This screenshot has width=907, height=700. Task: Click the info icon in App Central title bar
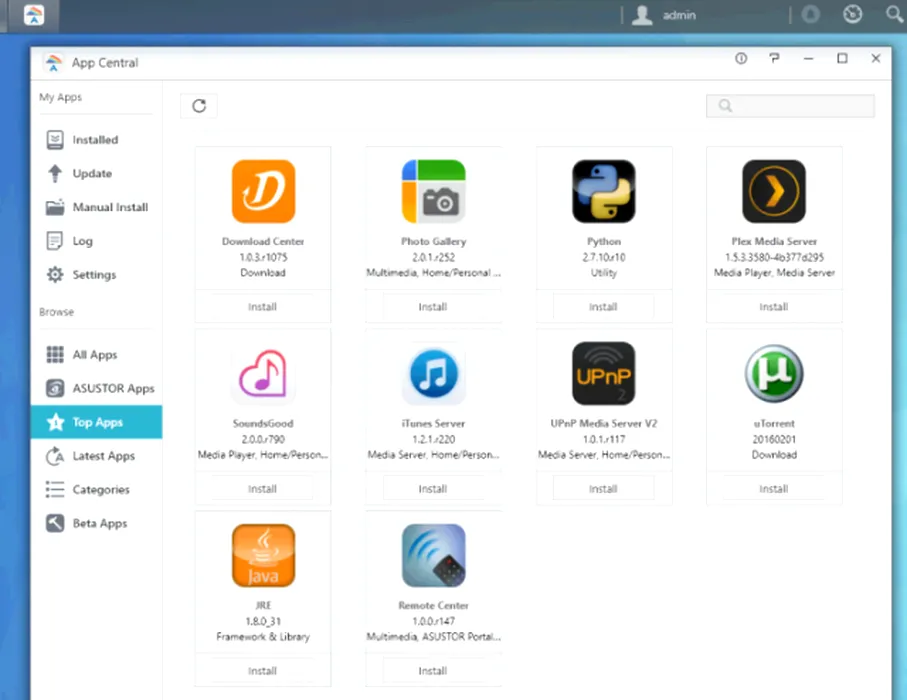[741, 58]
